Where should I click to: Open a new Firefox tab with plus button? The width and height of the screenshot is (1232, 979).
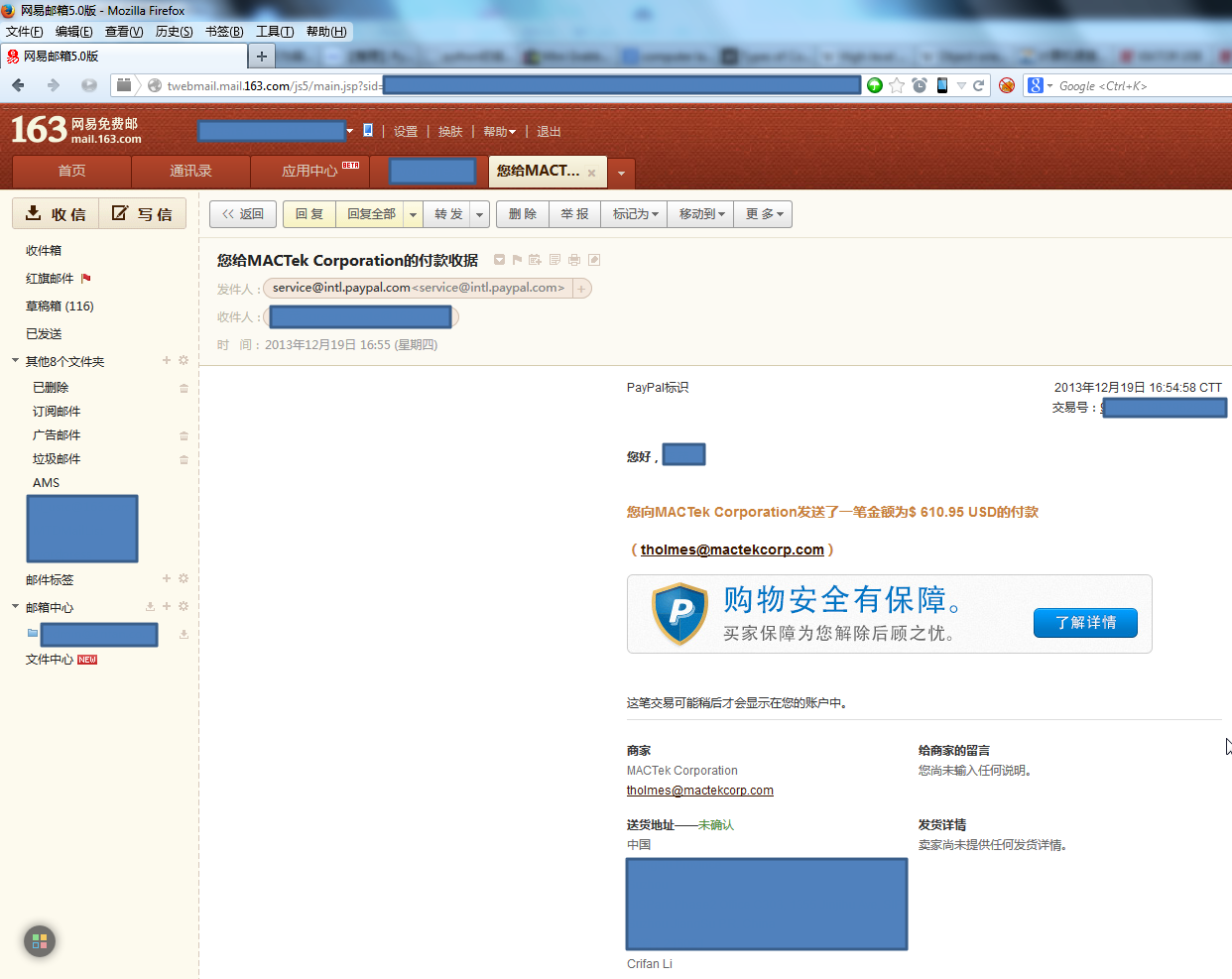click(x=262, y=57)
